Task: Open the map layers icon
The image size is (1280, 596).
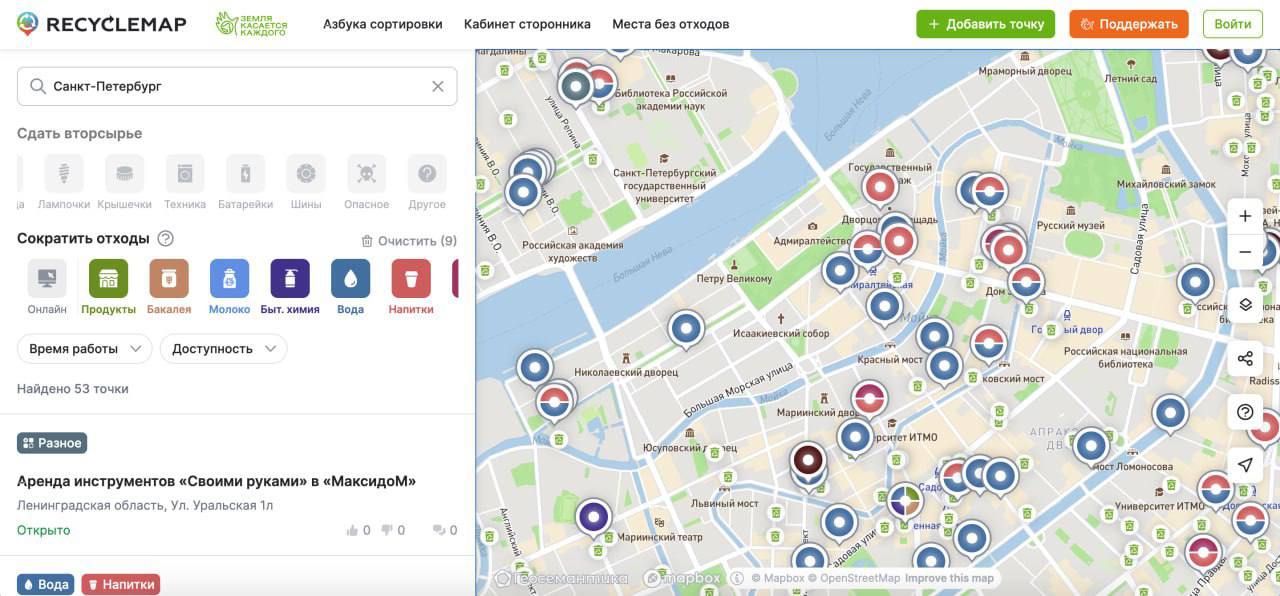Action: coord(1245,305)
